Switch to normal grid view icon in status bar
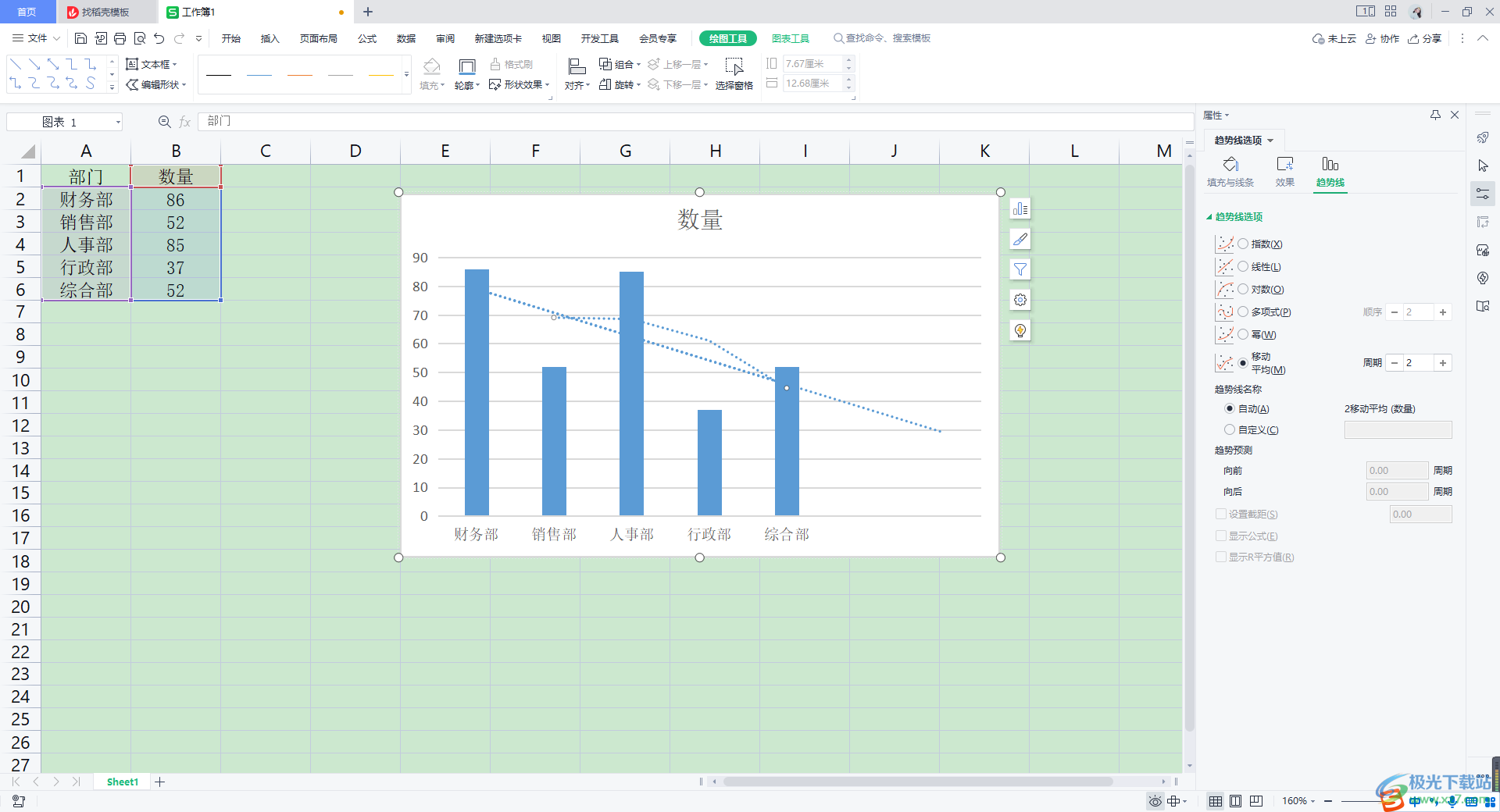1500x812 pixels. click(1216, 801)
